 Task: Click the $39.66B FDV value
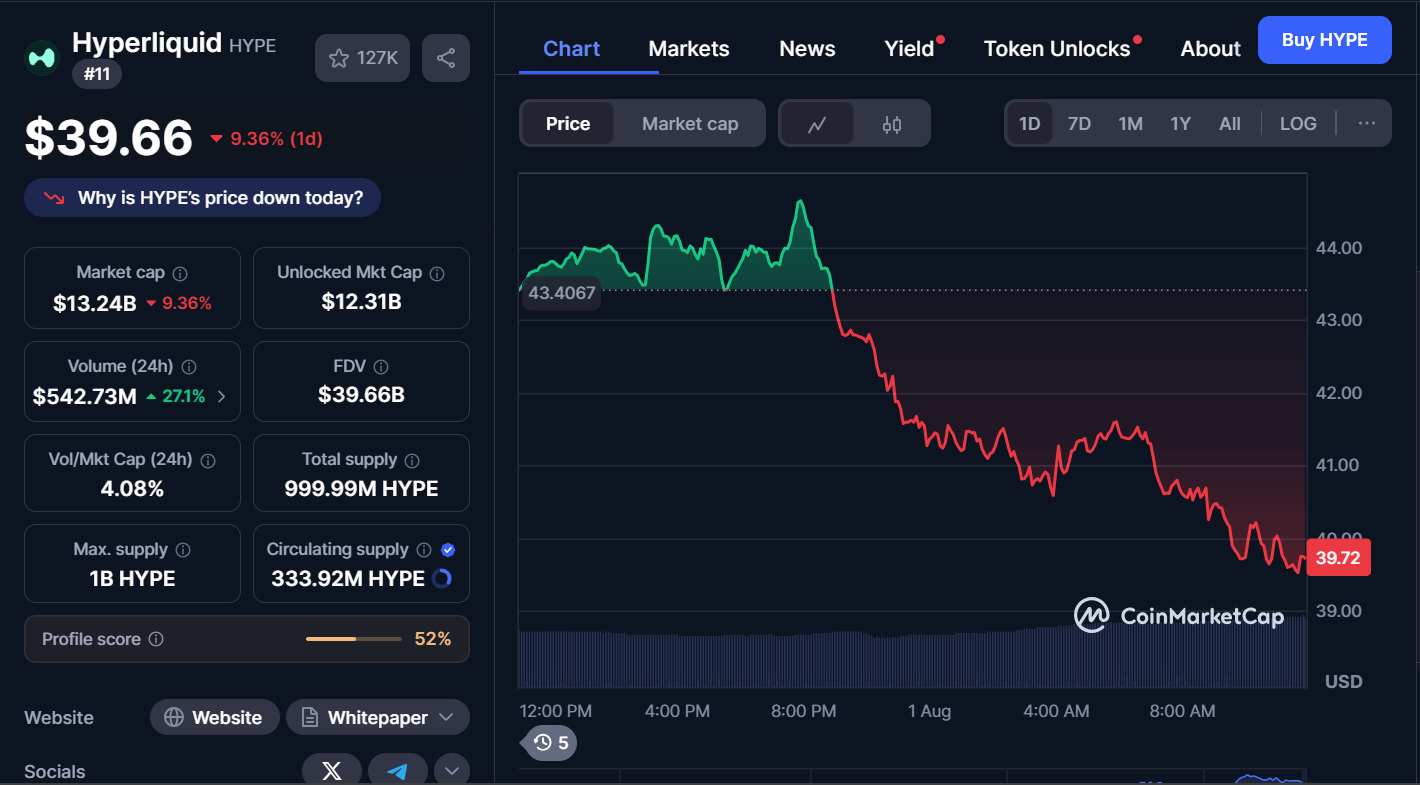coord(362,395)
